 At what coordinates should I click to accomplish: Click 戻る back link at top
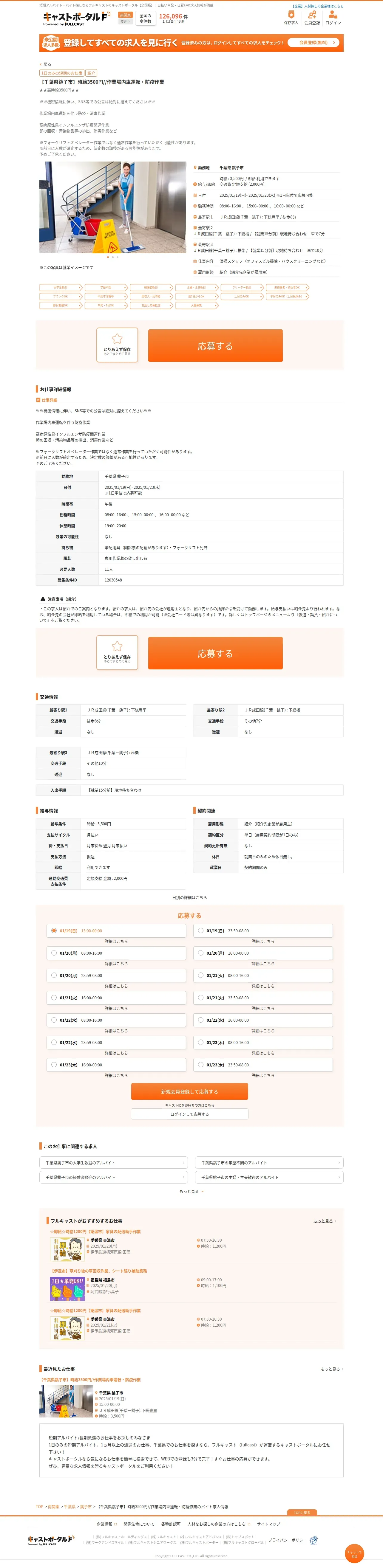(46, 64)
